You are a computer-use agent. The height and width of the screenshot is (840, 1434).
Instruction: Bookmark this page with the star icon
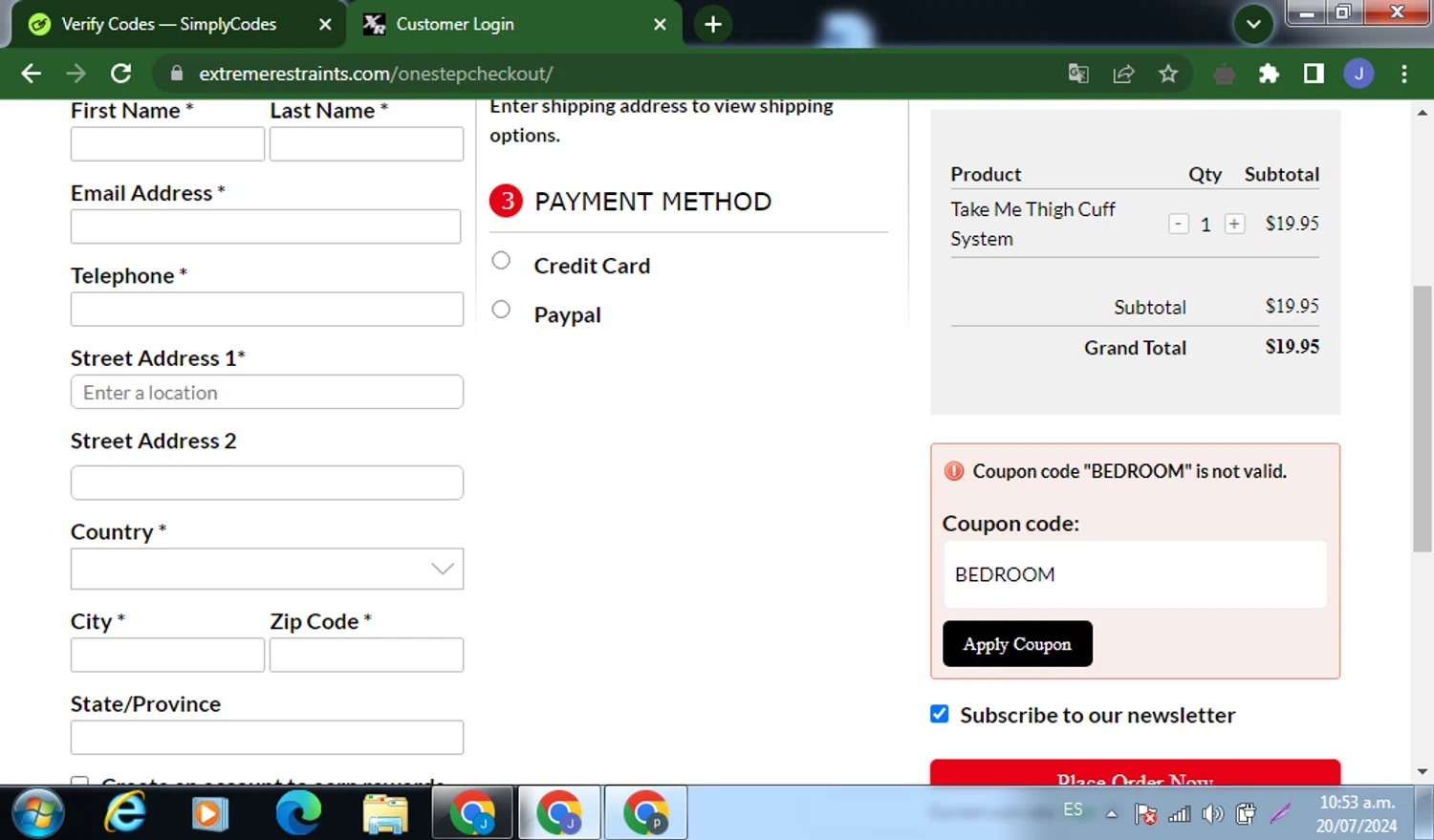(1168, 74)
